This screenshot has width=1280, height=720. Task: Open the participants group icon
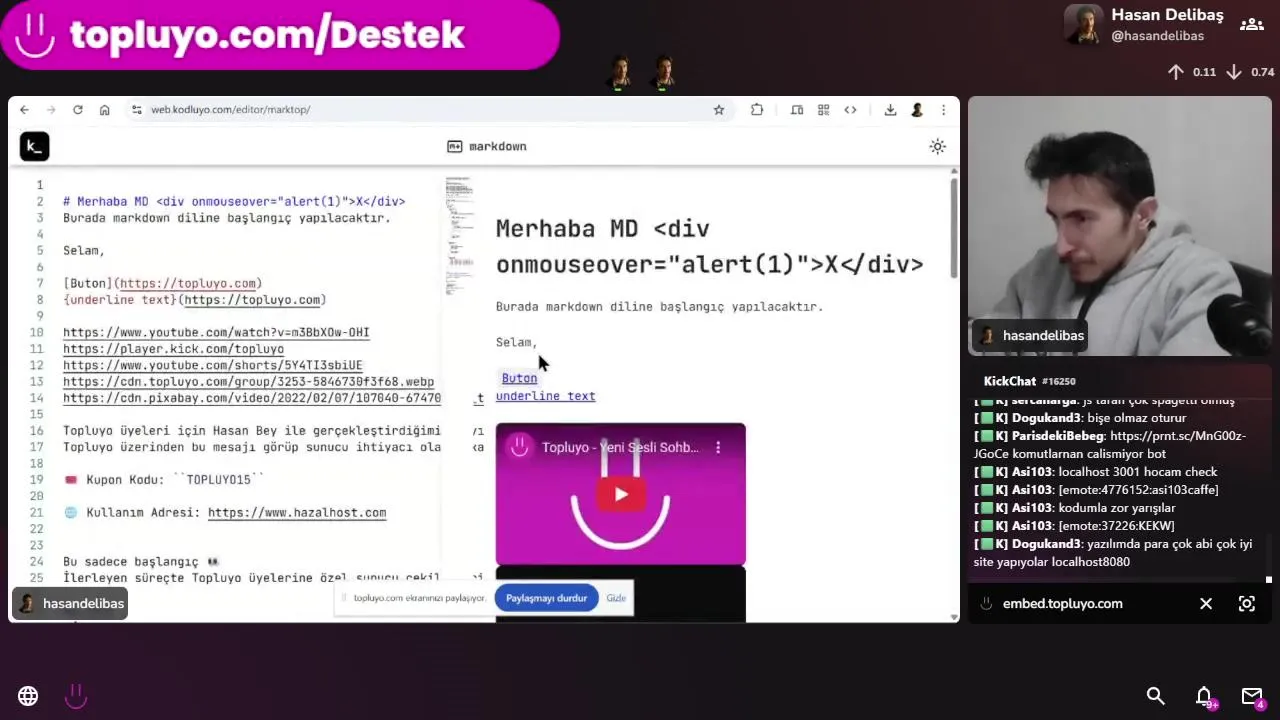tap(1251, 25)
